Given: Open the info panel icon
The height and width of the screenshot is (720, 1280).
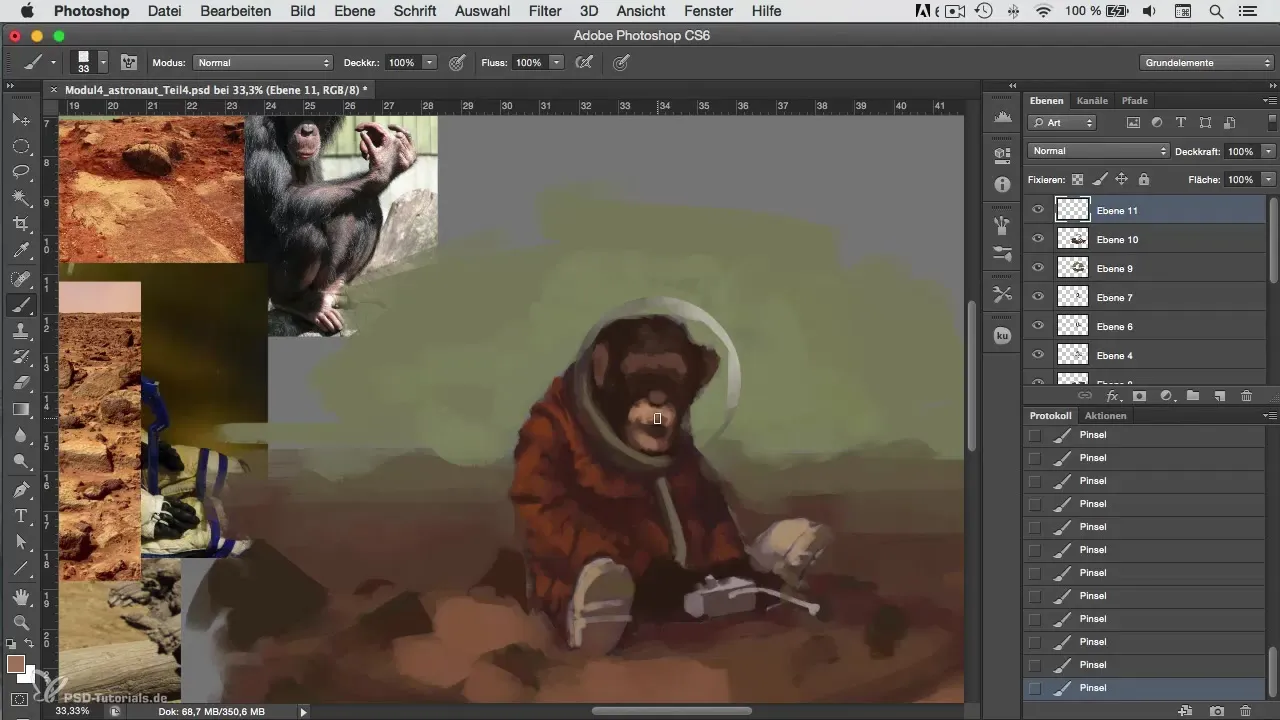Looking at the screenshot, I should tap(1002, 185).
